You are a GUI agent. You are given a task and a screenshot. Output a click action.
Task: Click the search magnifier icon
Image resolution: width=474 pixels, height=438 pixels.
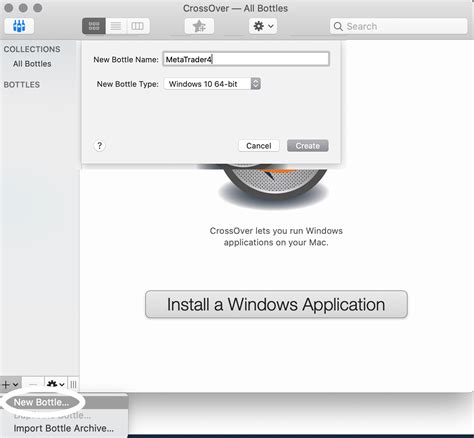pyautogui.click(x=338, y=26)
